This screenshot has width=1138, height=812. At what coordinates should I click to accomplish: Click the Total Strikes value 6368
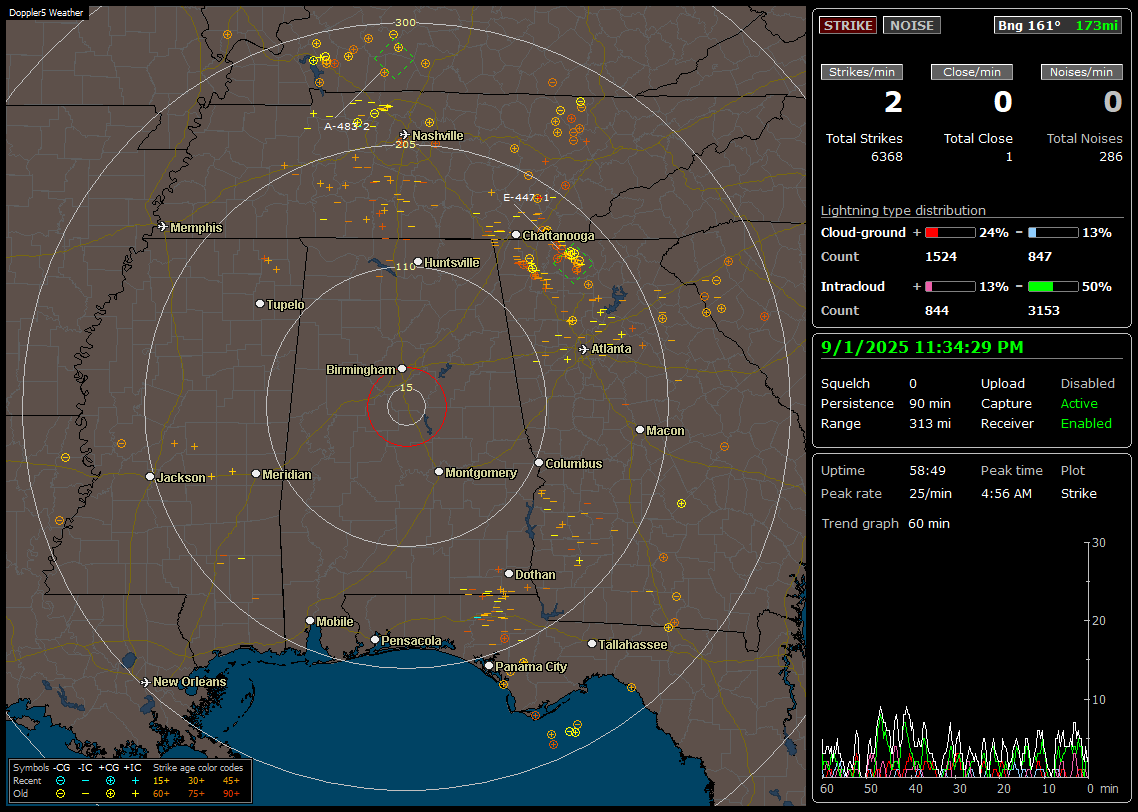coord(887,157)
